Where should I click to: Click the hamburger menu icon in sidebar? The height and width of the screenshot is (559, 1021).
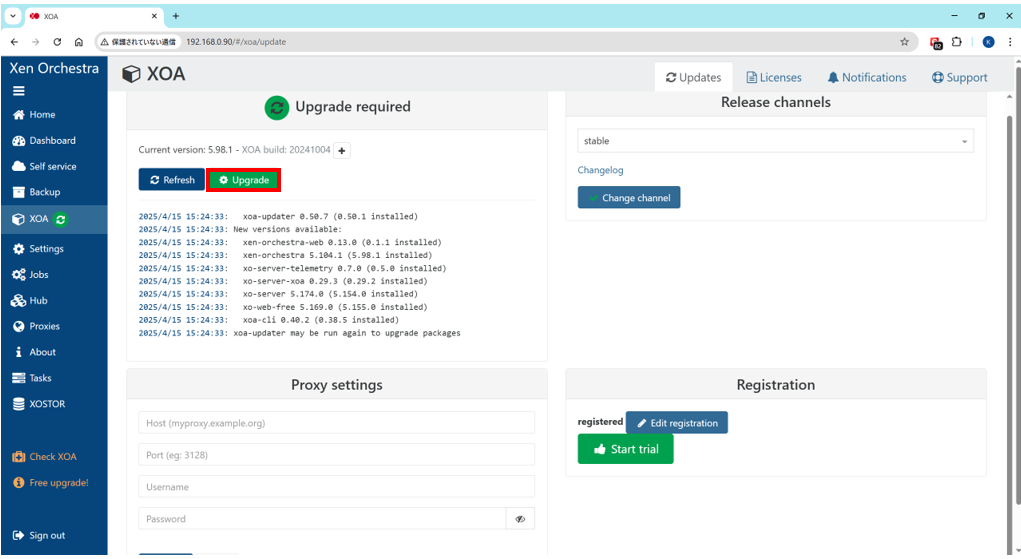coord(19,90)
